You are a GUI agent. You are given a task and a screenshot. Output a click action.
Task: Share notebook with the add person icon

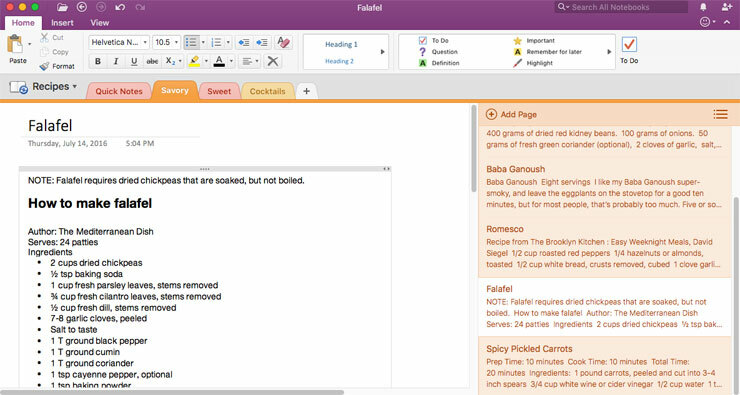[727, 7]
